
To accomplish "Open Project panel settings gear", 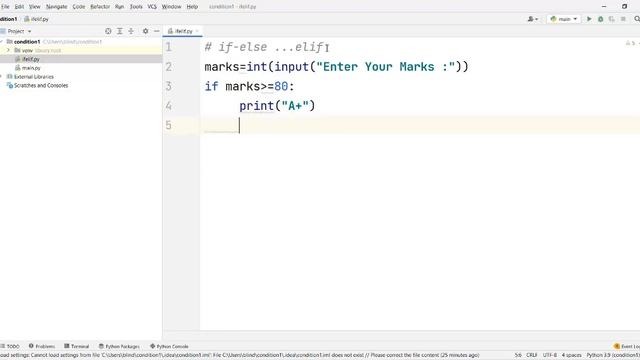I will click(145, 31).
